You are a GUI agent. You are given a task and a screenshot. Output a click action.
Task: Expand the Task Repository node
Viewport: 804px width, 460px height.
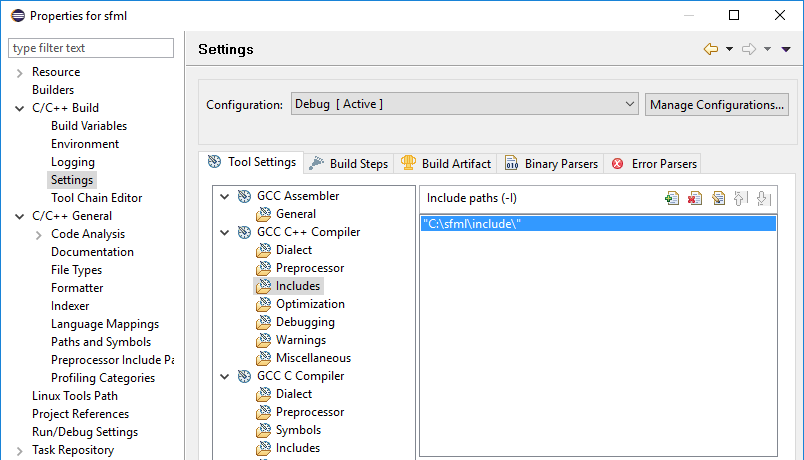(19, 451)
